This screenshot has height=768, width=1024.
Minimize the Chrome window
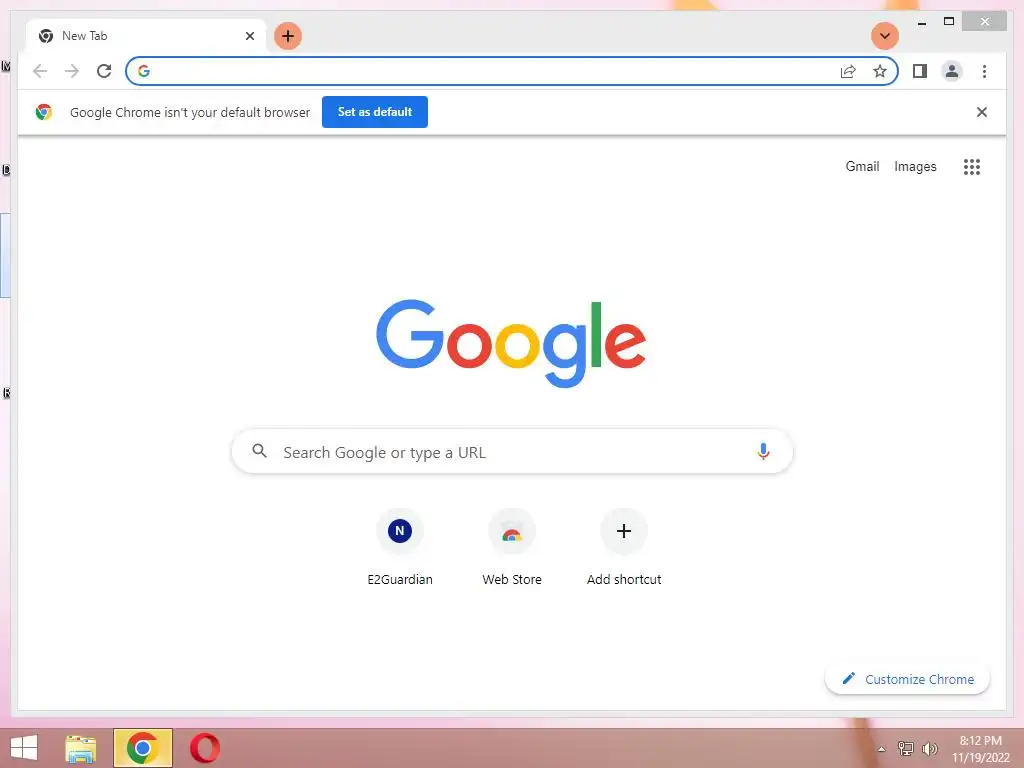pos(921,22)
